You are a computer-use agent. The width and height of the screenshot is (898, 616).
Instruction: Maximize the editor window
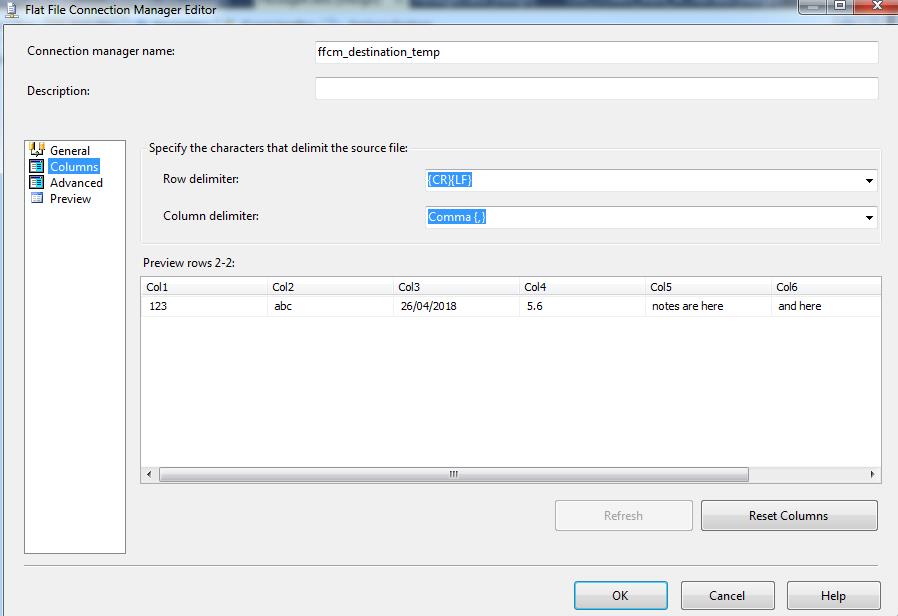[x=840, y=6]
